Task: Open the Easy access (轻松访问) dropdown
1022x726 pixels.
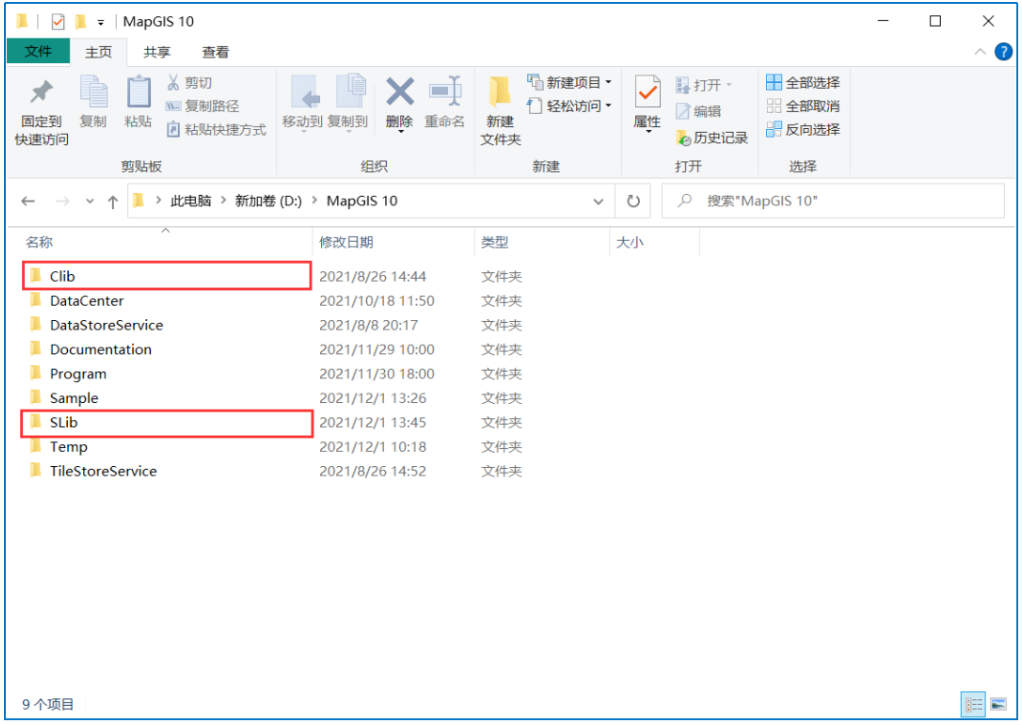Action: coord(570,106)
